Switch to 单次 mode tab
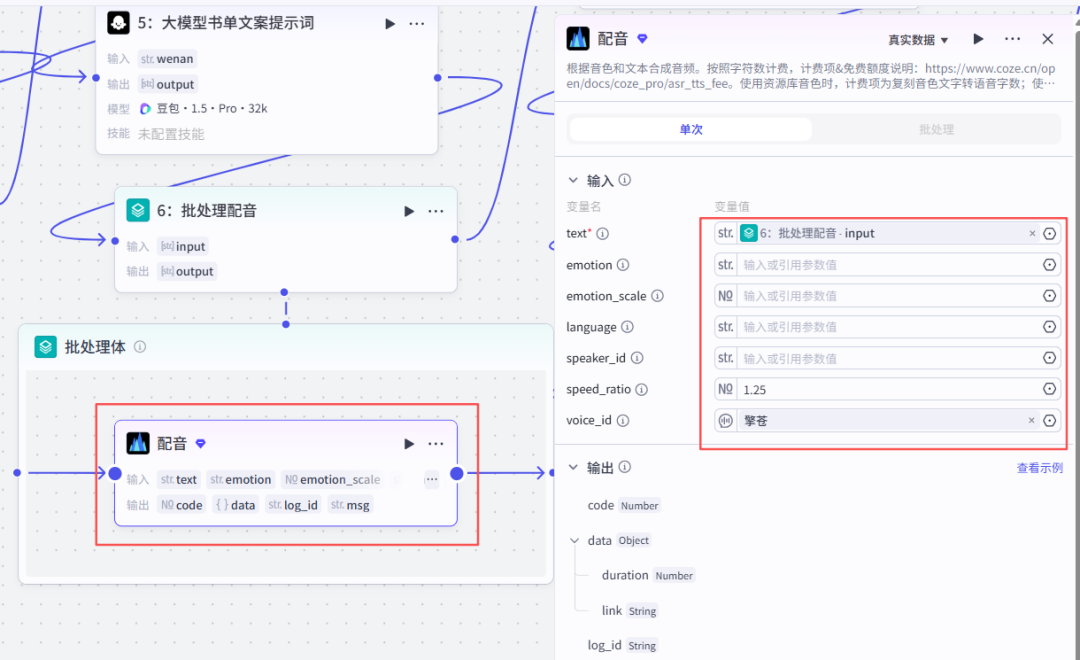 tap(691, 130)
